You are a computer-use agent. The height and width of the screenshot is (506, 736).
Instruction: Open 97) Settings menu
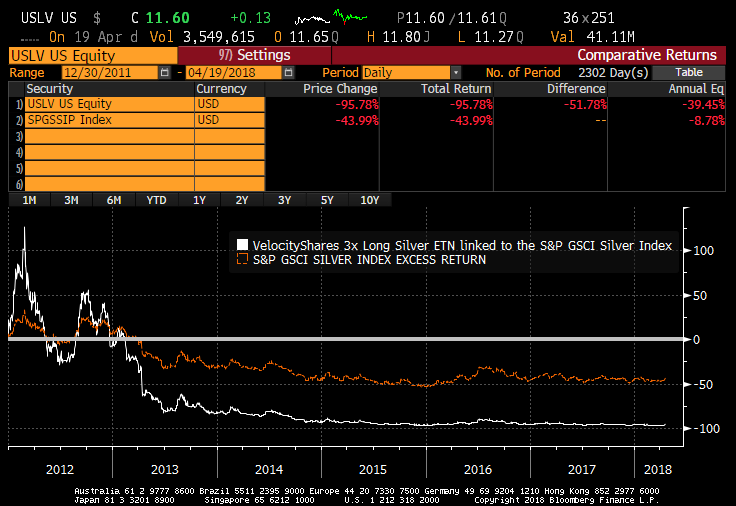point(254,55)
